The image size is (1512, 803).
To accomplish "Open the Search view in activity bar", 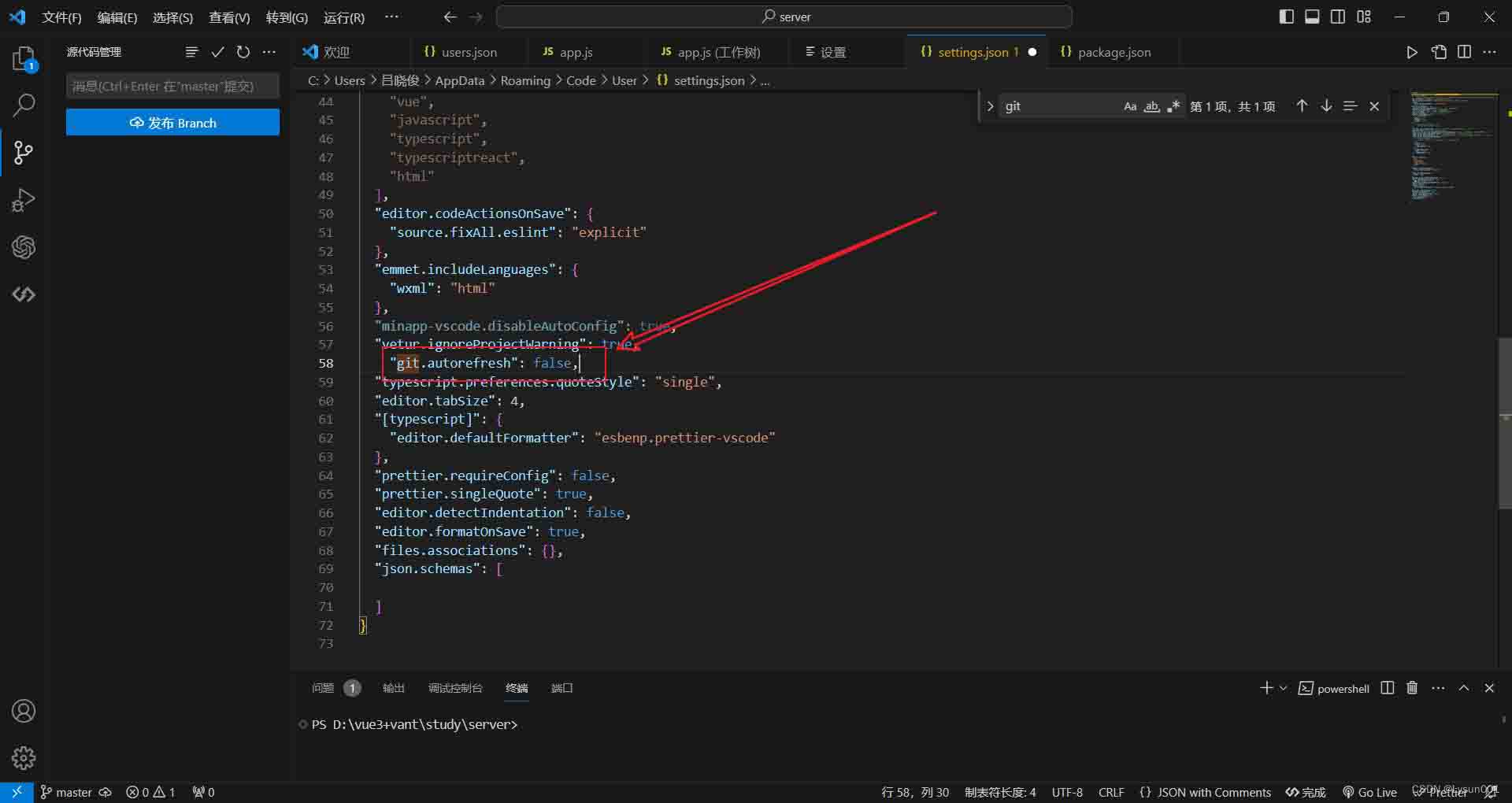I will click(x=24, y=105).
